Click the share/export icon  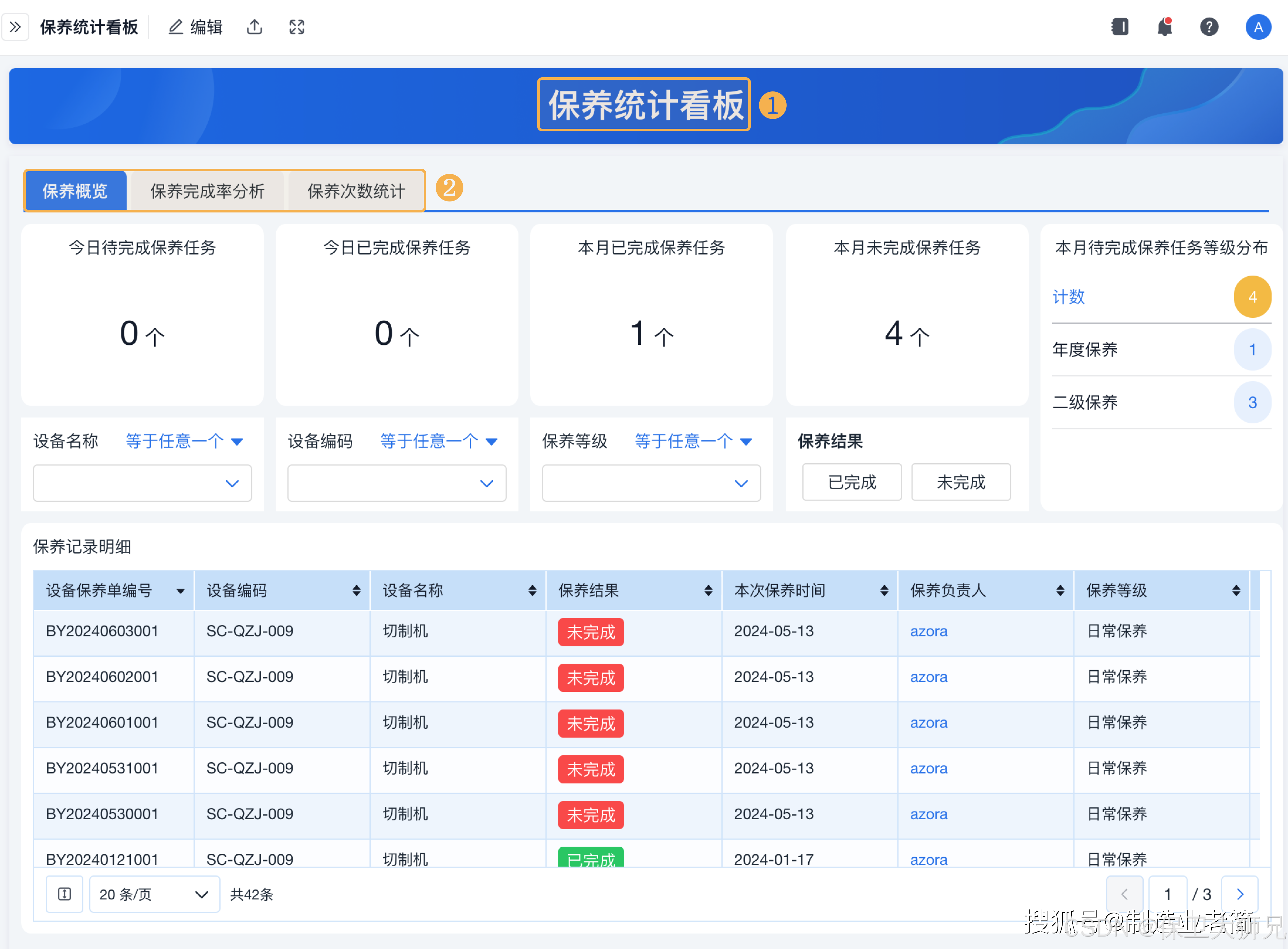coord(254,27)
